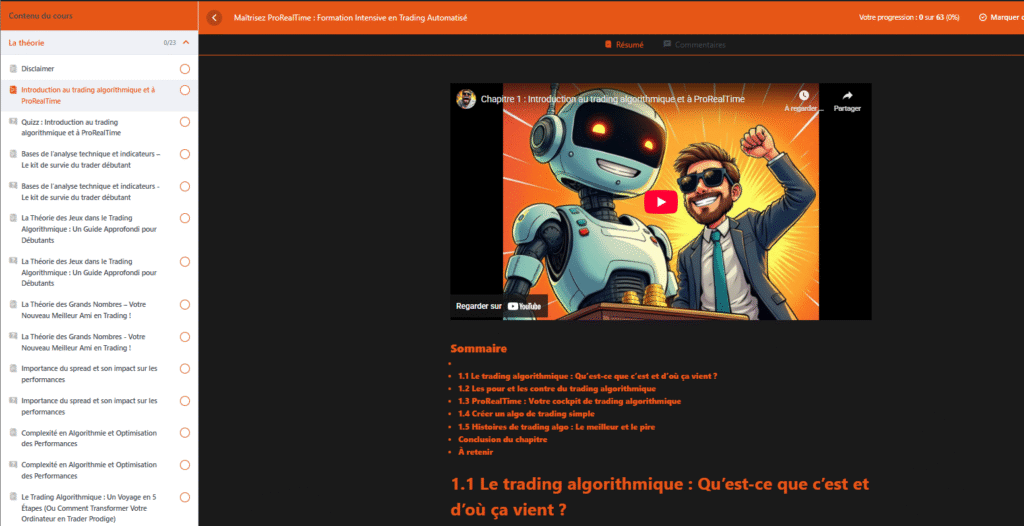Screen dimensions: 1024x526
Task: Click the channel avatar in video header
Action: click(x=466, y=99)
